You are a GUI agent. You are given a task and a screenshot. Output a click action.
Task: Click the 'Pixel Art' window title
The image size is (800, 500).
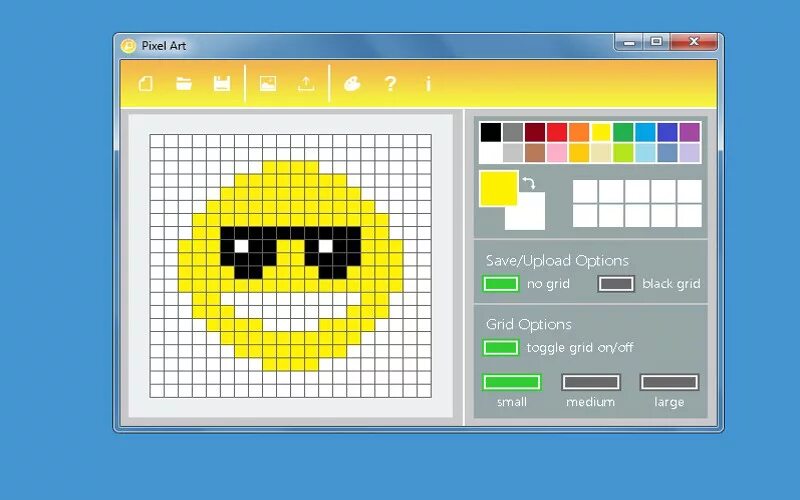[163, 46]
